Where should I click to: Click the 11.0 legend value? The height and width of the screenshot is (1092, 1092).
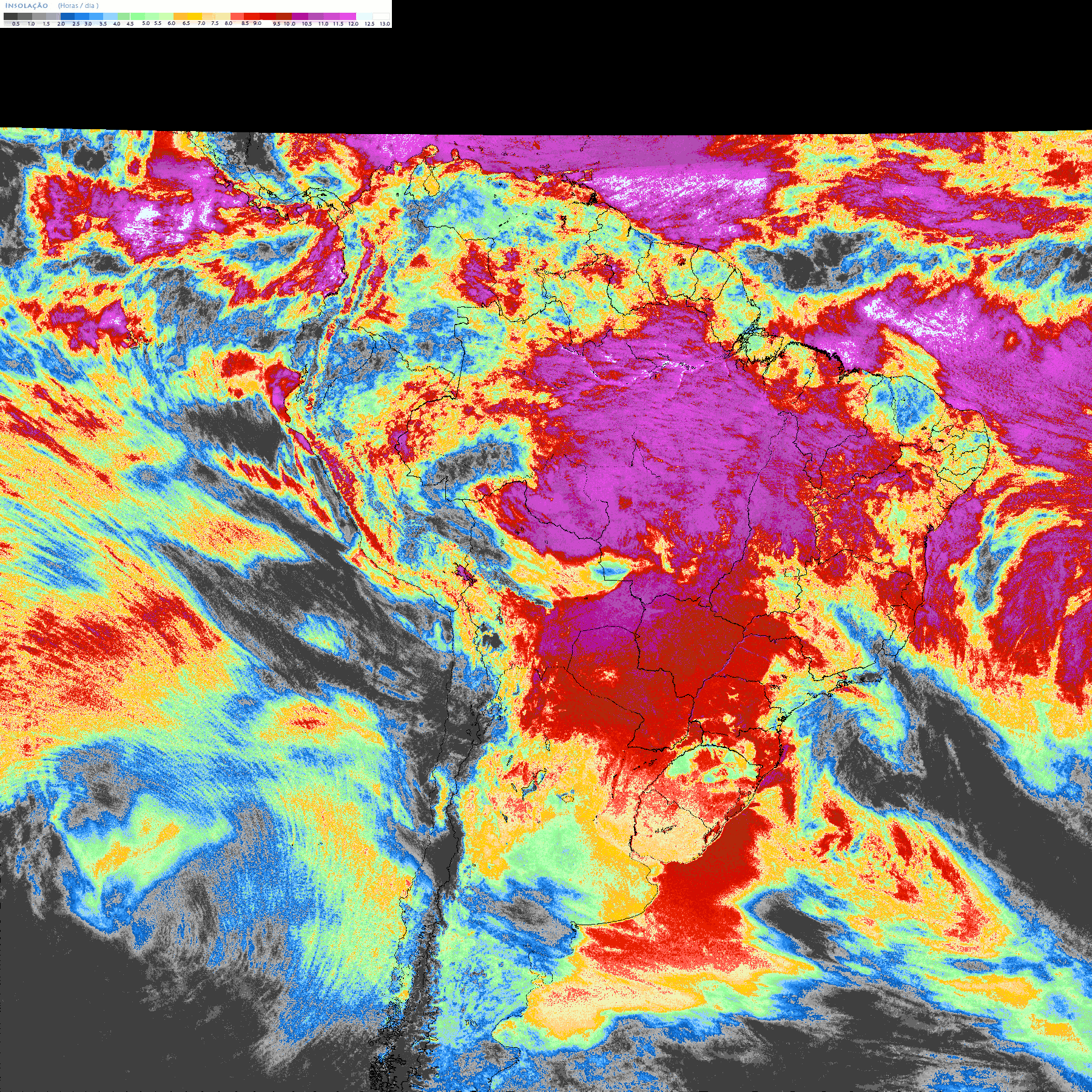point(323,24)
